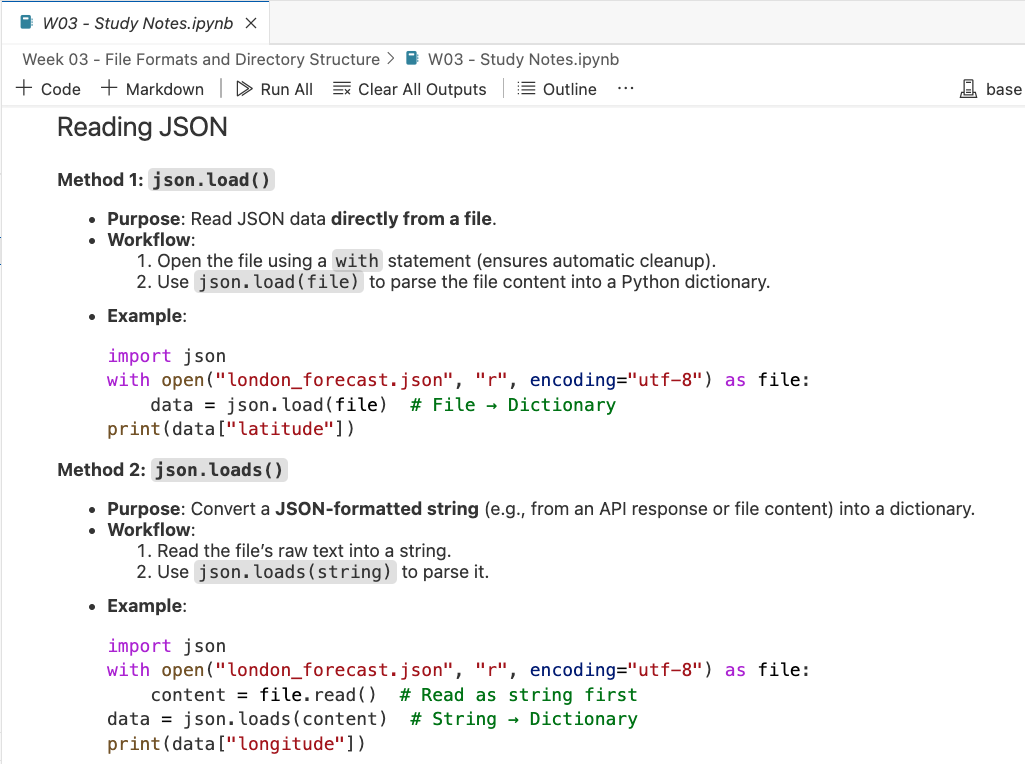1025x764 pixels.
Task: Click the print(data["latitude"]) code line
Action: click(x=231, y=429)
